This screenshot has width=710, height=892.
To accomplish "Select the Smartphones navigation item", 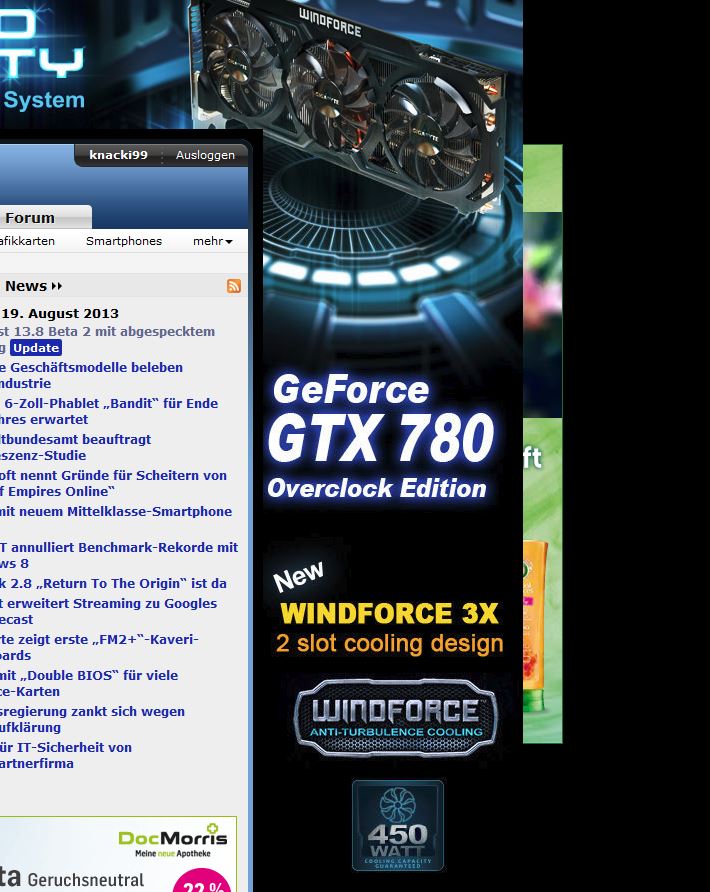I will [x=124, y=241].
